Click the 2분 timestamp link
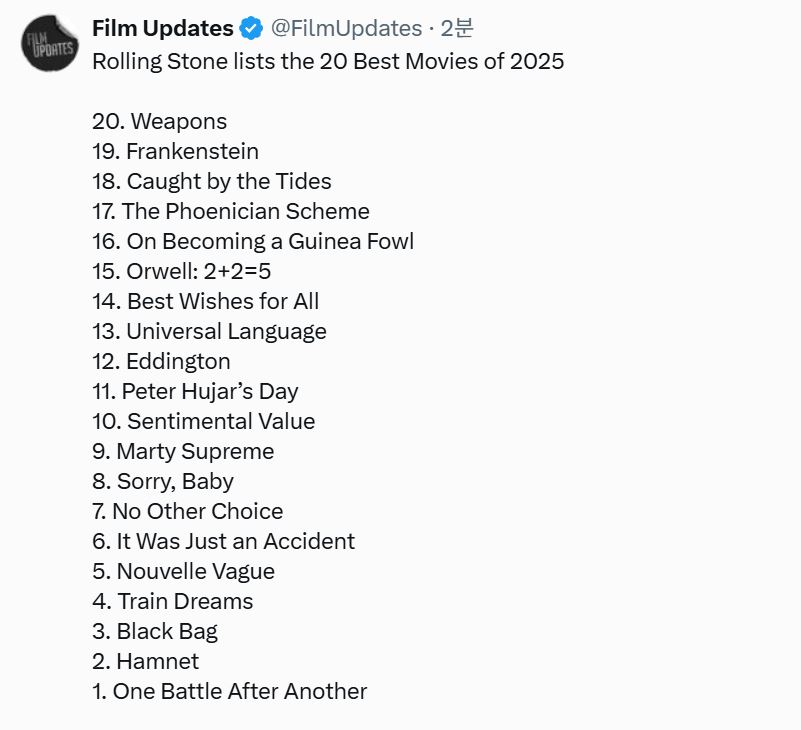 click(x=457, y=28)
